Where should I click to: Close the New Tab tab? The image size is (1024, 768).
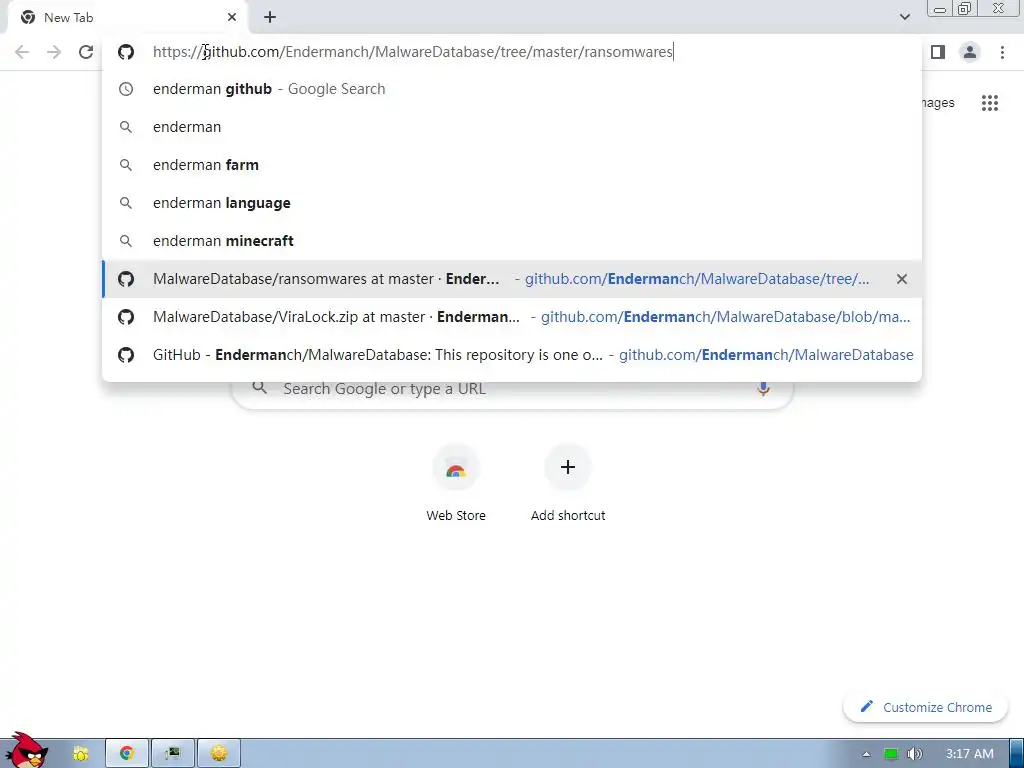[x=232, y=18]
